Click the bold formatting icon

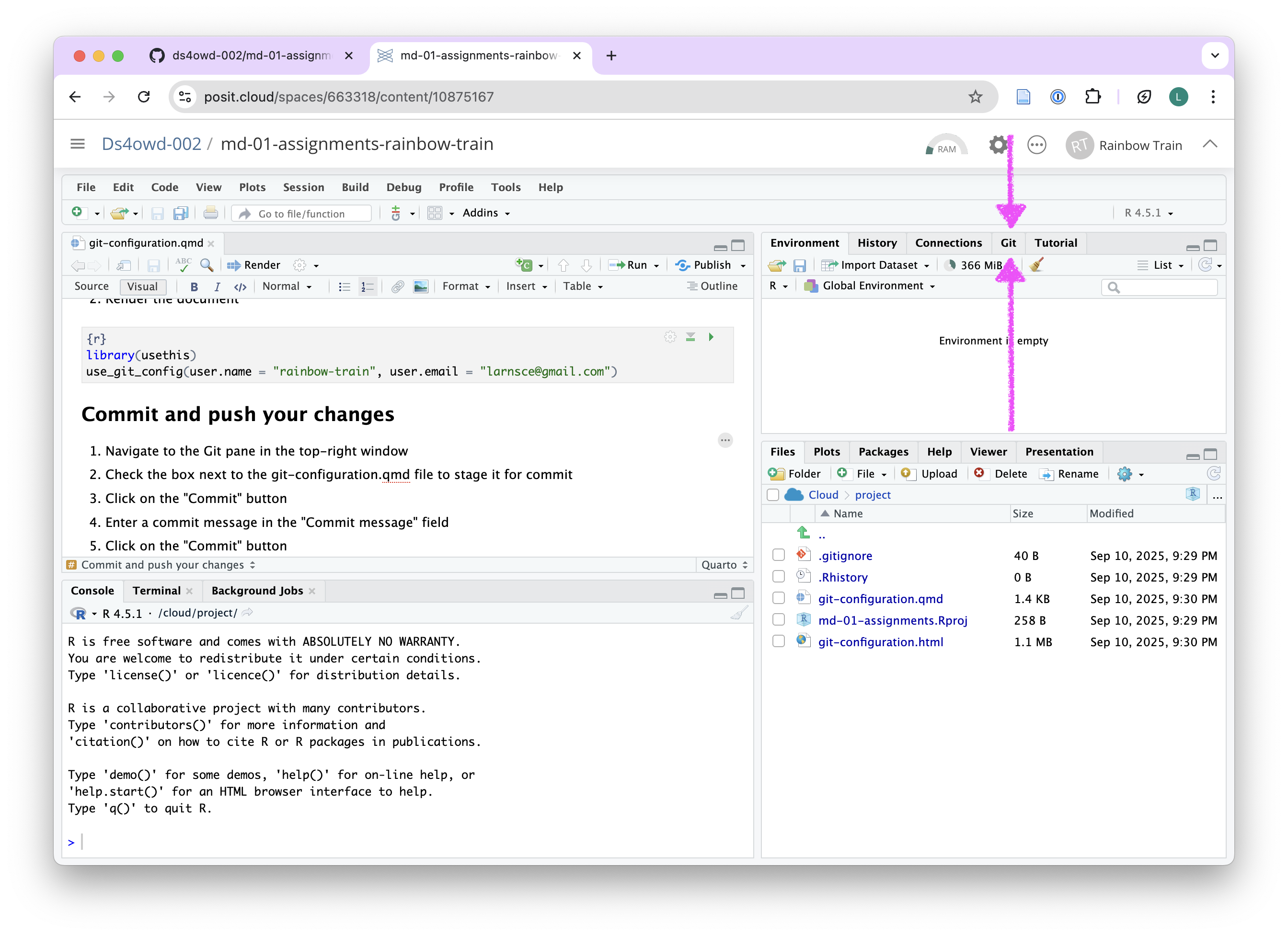(x=194, y=286)
